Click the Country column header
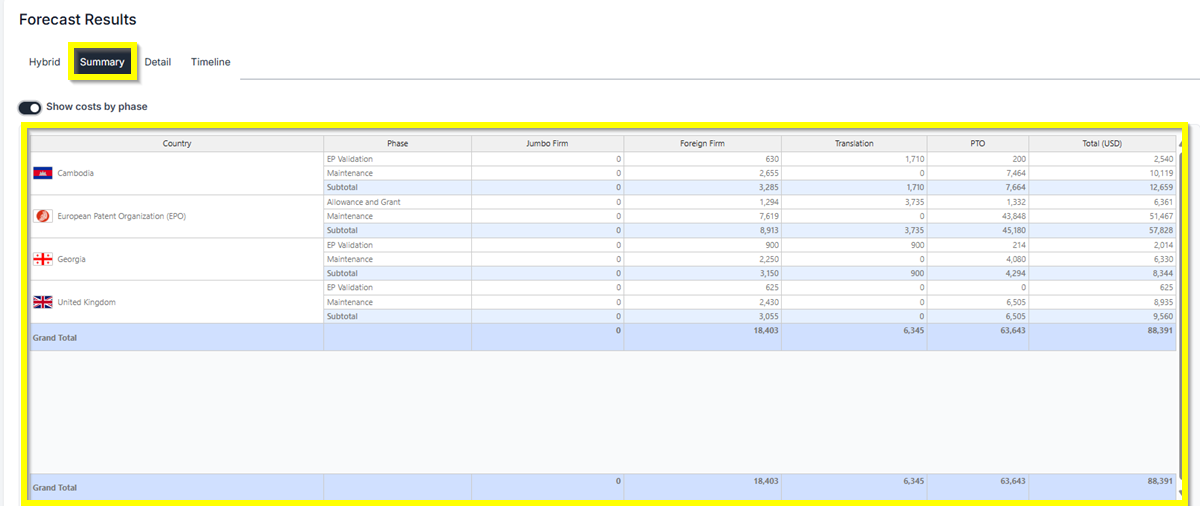The width and height of the screenshot is (1200, 506). pyautogui.click(x=177, y=144)
